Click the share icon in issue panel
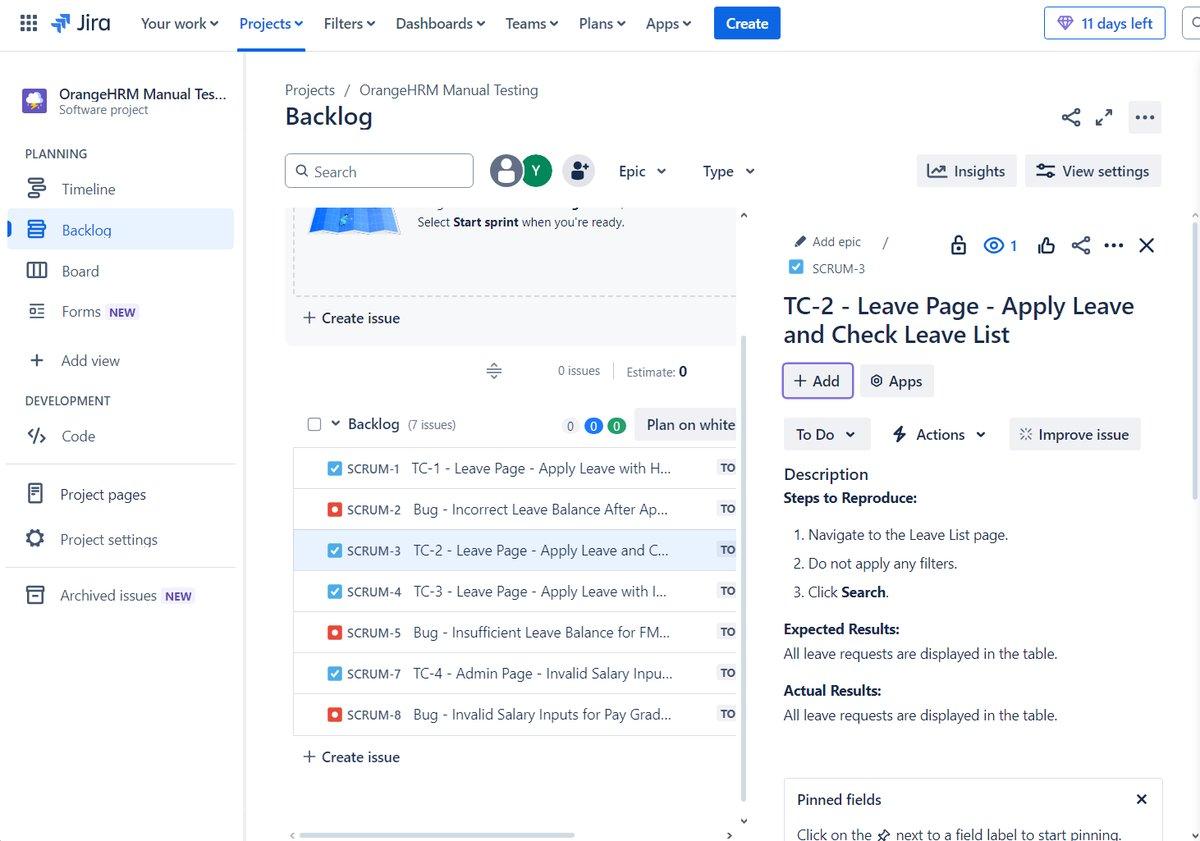 tap(1081, 245)
